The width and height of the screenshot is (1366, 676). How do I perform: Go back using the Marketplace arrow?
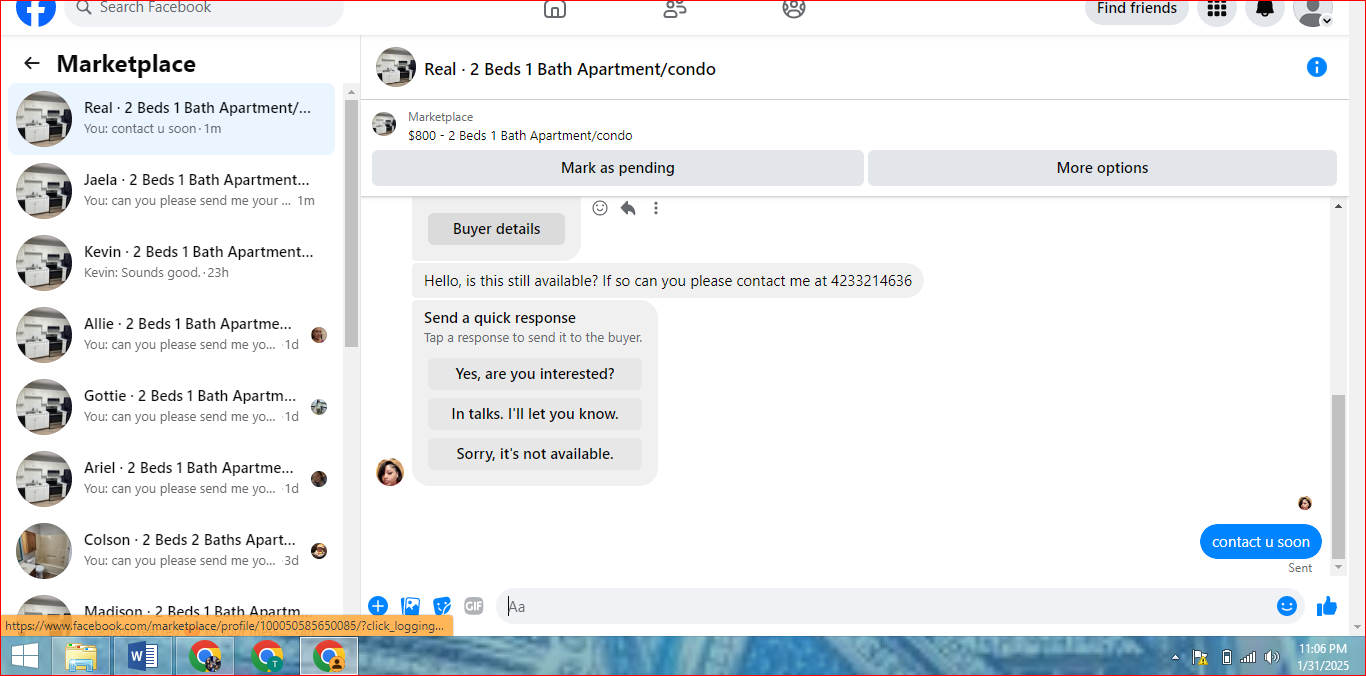pos(32,64)
